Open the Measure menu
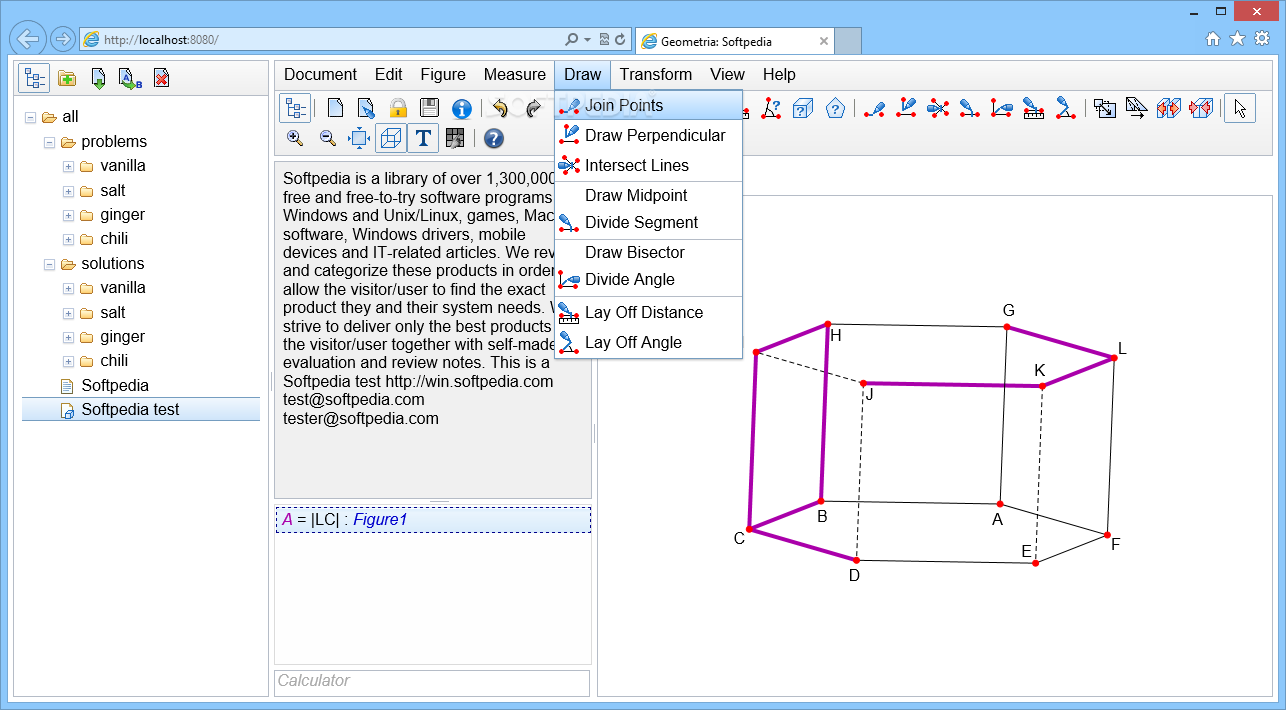Screen dimensions: 1286x710 [x=514, y=74]
